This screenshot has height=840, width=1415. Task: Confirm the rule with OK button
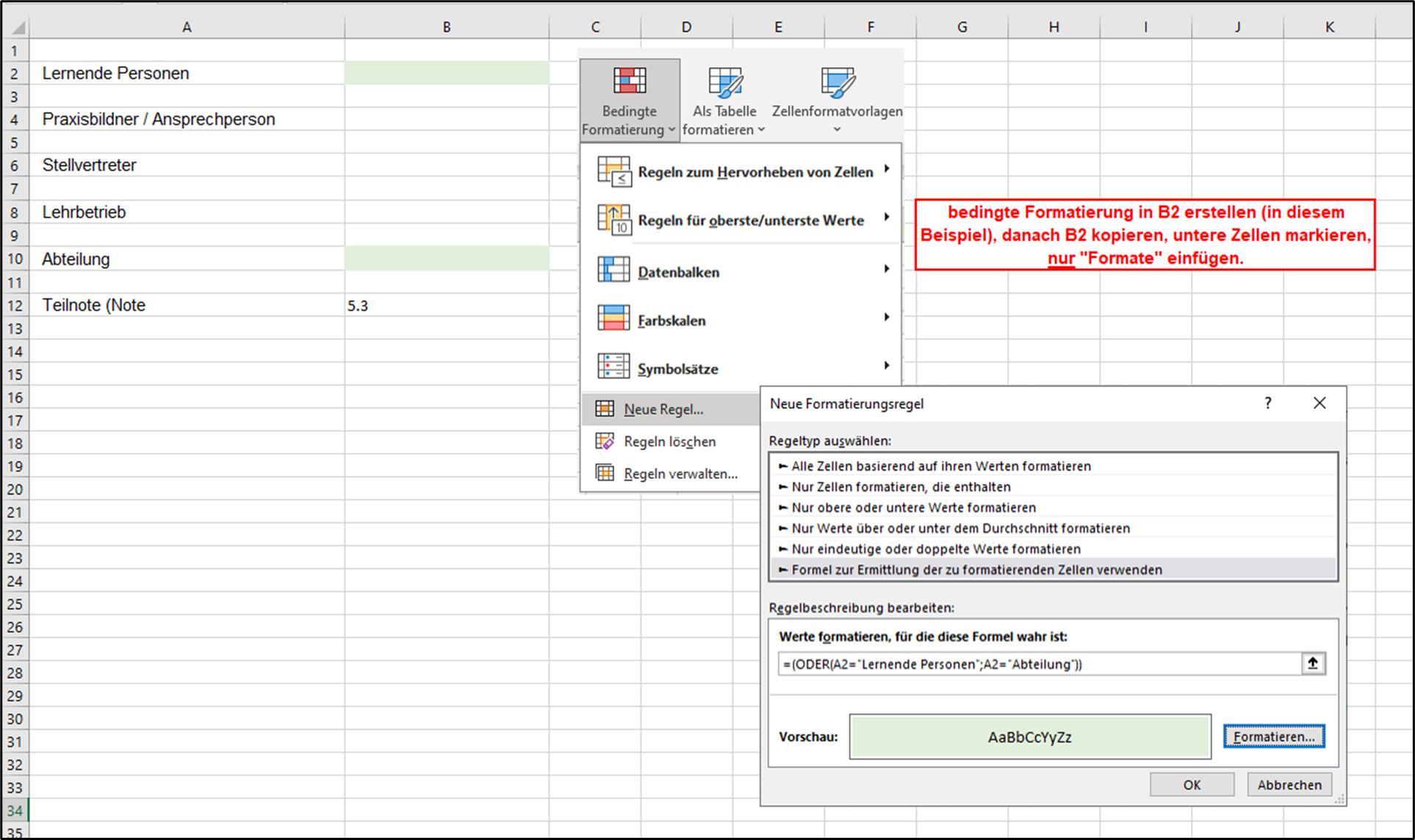(x=1192, y=785)
